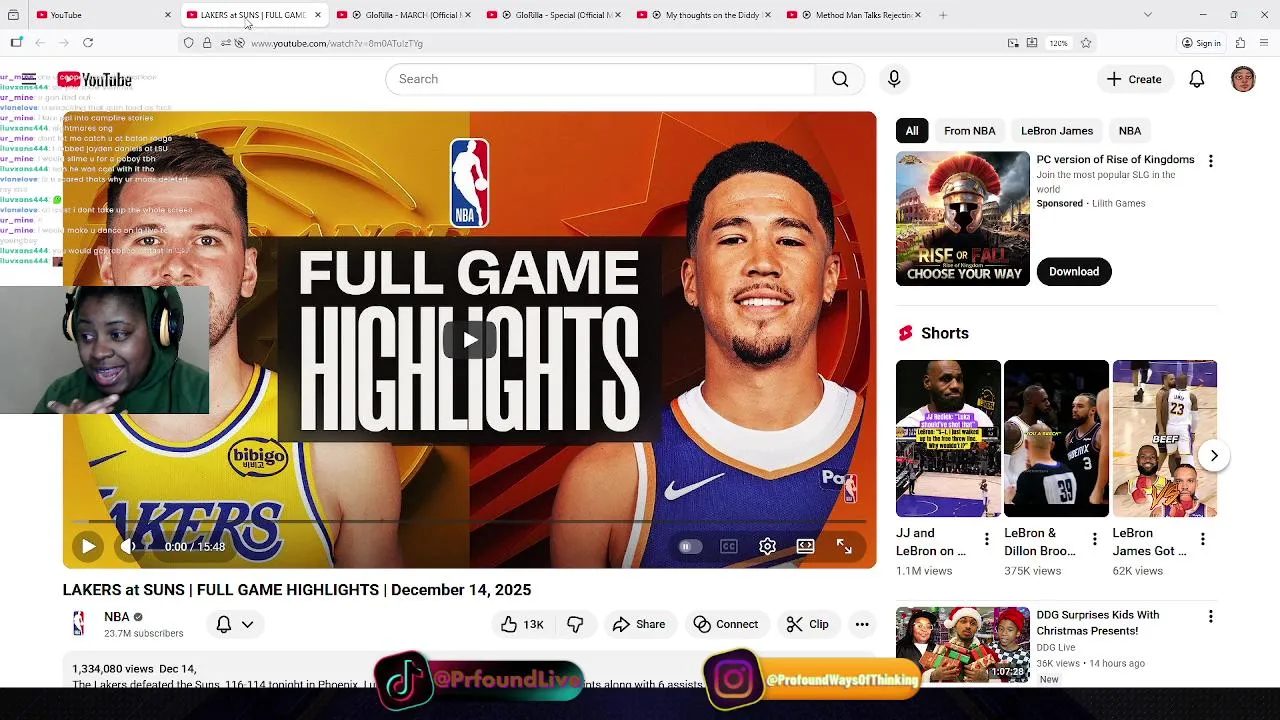Go back in browser history

coord(40,43)
